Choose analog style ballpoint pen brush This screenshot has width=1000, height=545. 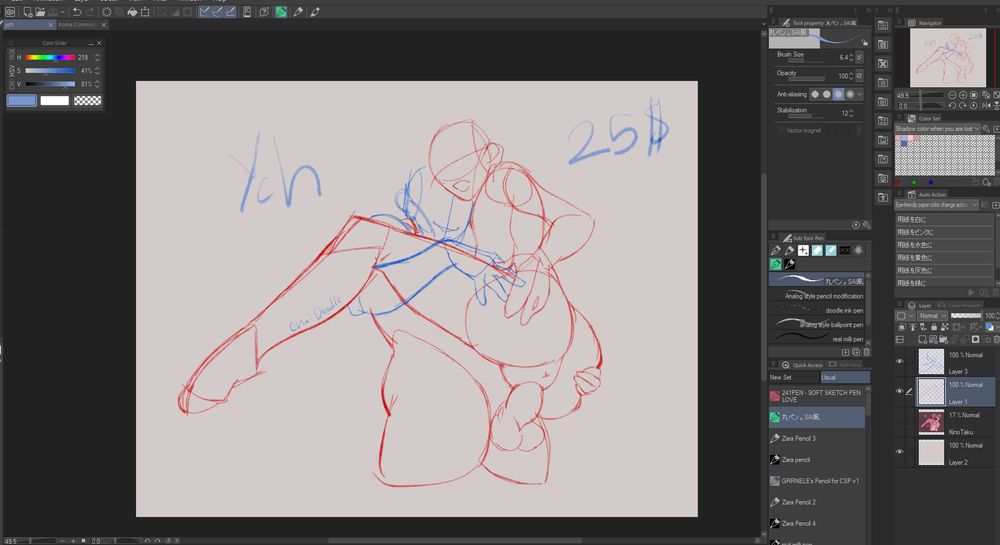(817, 324)
